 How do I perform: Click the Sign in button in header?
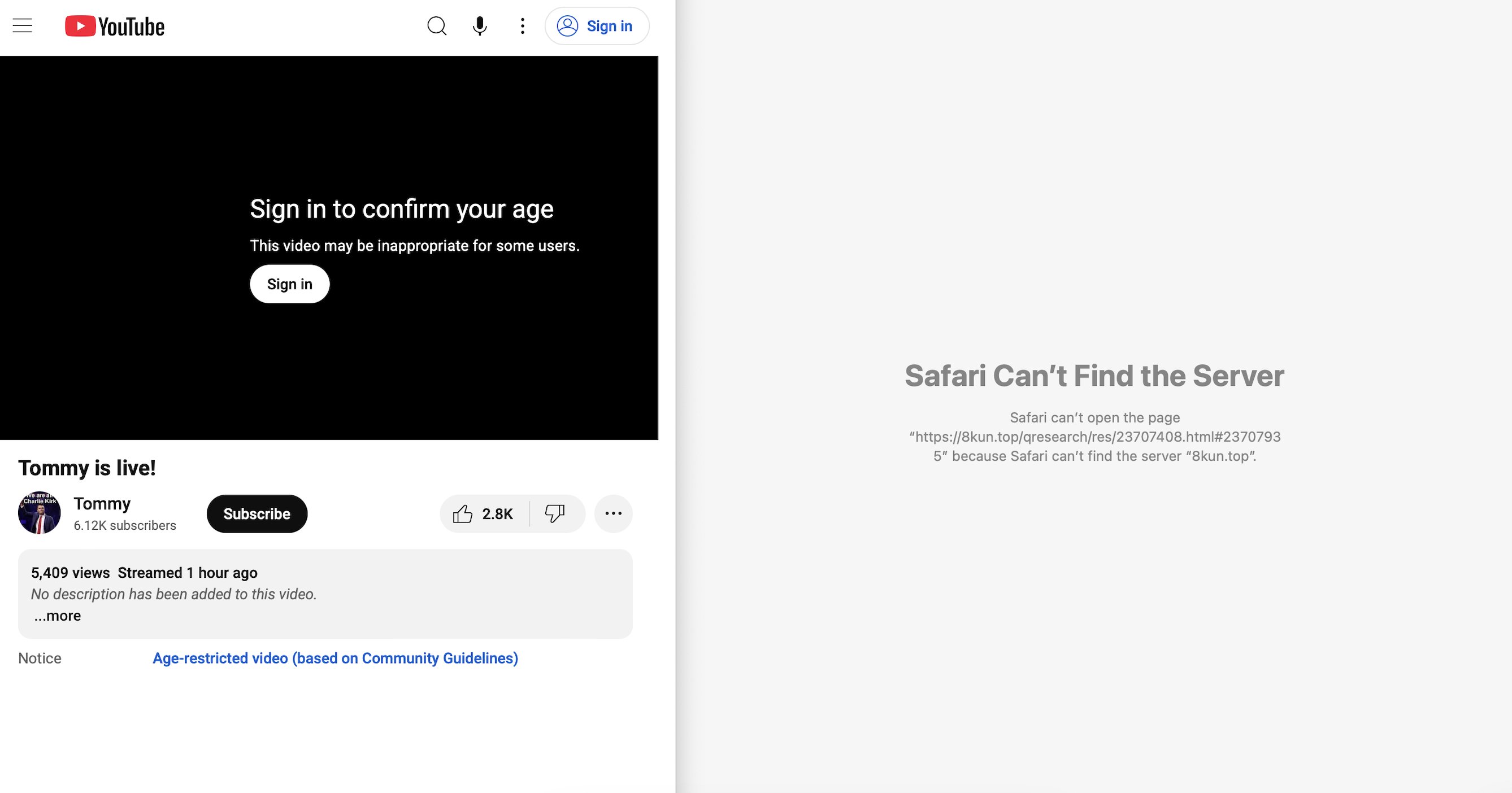(x=596, y=26)
